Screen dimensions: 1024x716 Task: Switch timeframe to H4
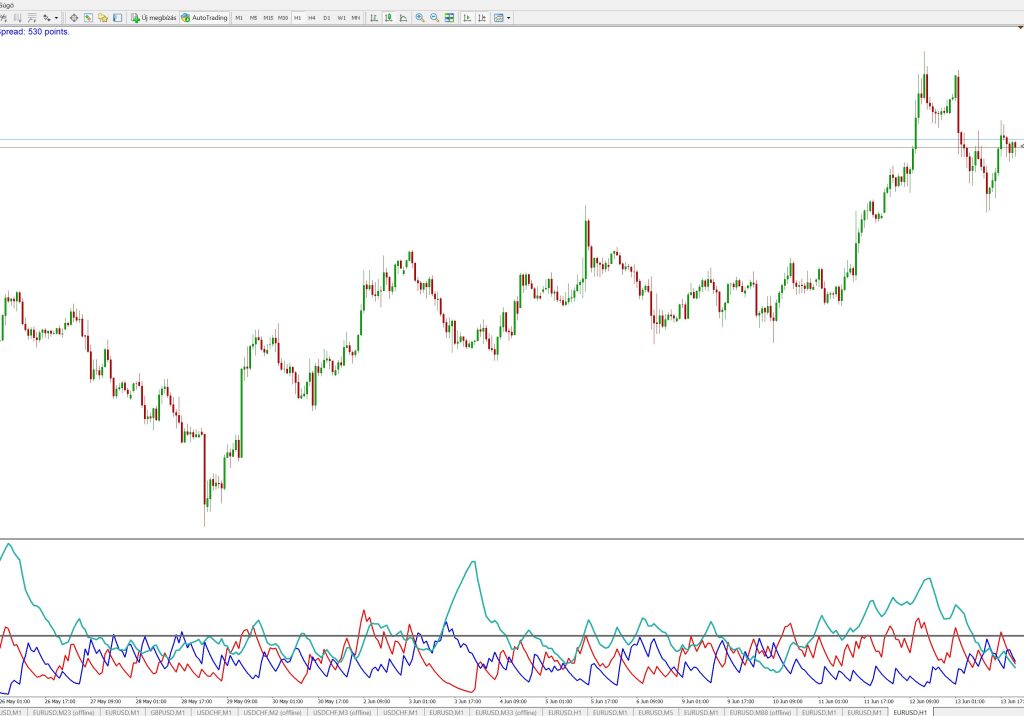coord(312,18)
